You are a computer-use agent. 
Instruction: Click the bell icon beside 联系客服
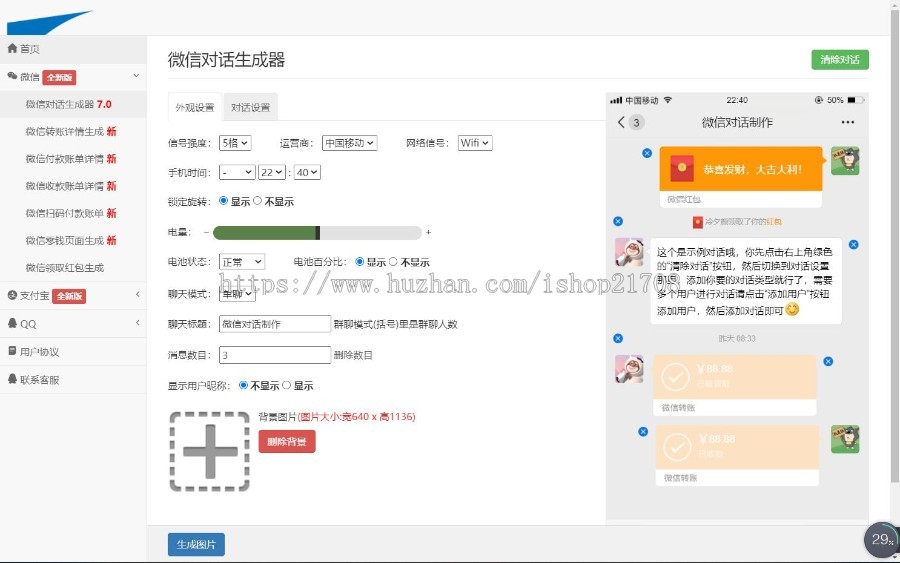[x=12, y=379]
